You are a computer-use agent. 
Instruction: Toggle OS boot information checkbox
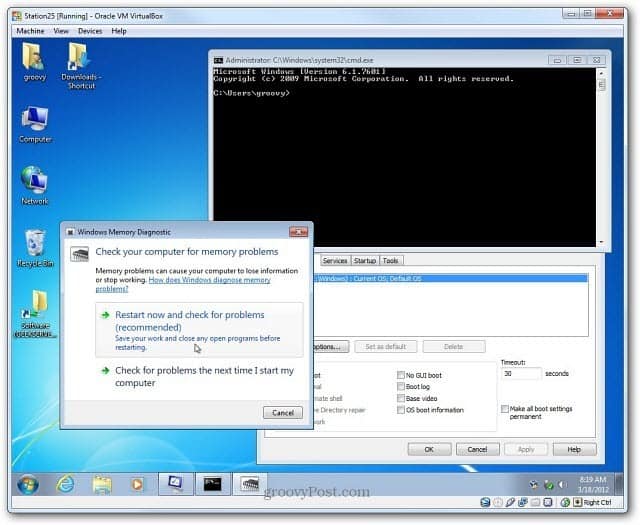[401, 409]
